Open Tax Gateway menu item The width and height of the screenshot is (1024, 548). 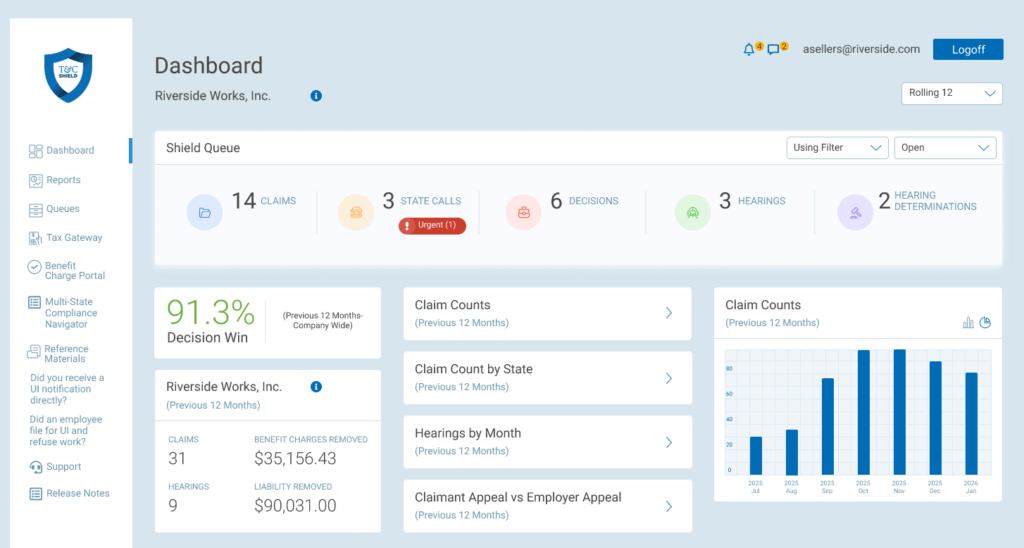(74, 238)
